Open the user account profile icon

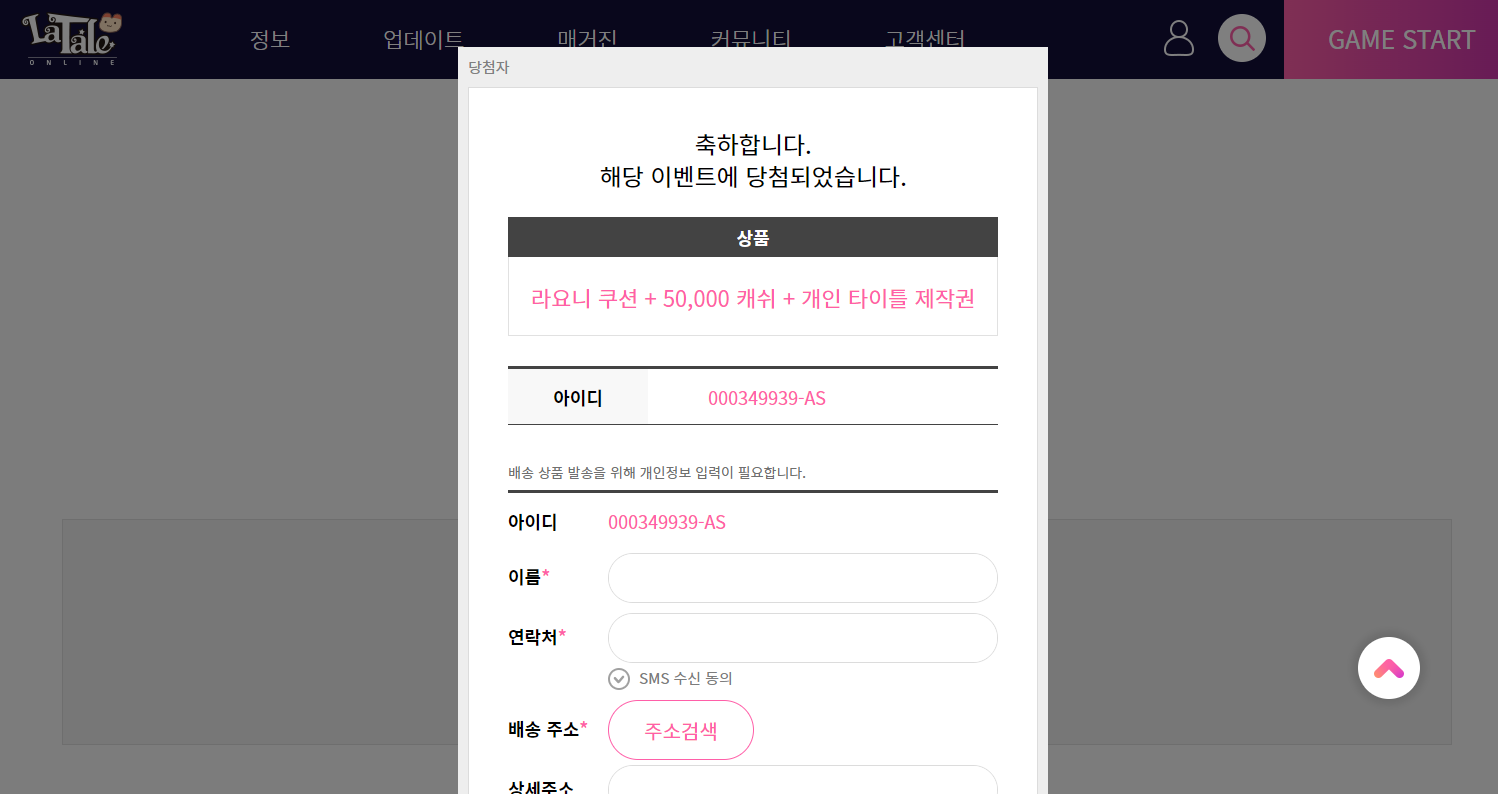1179,38
